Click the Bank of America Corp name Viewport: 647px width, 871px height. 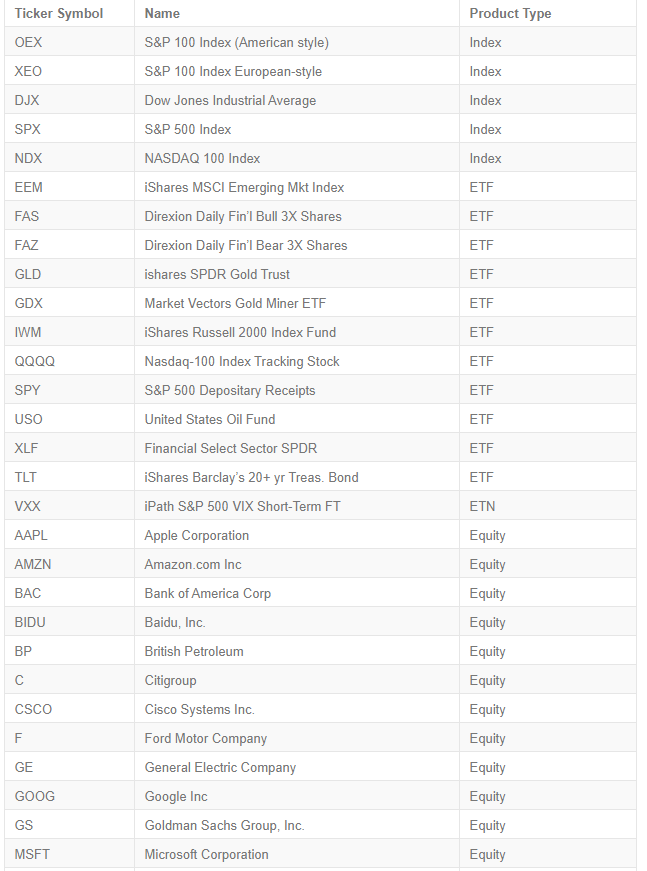point(208,593)
